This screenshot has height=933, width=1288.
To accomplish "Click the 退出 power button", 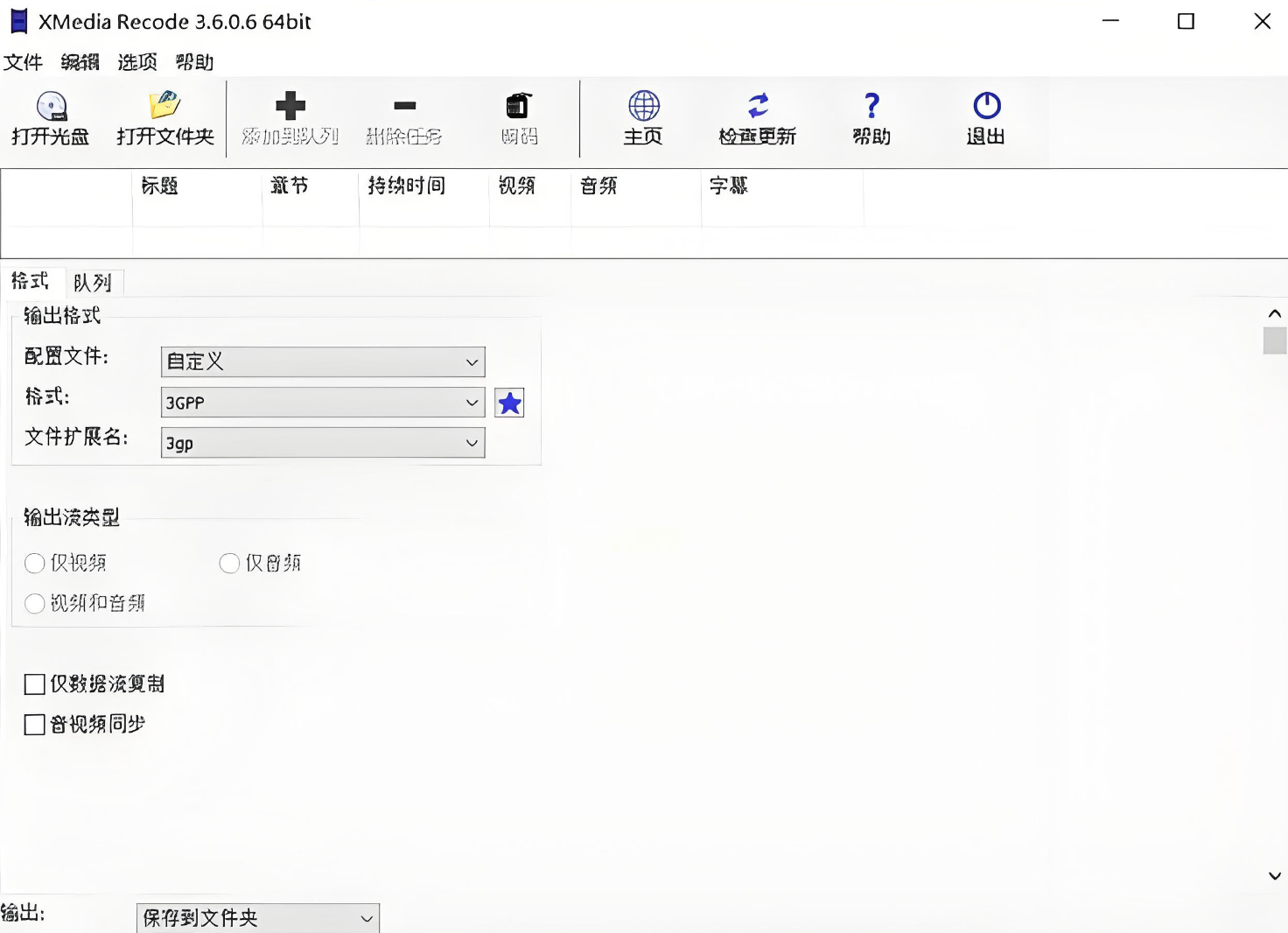I will 987,106.
